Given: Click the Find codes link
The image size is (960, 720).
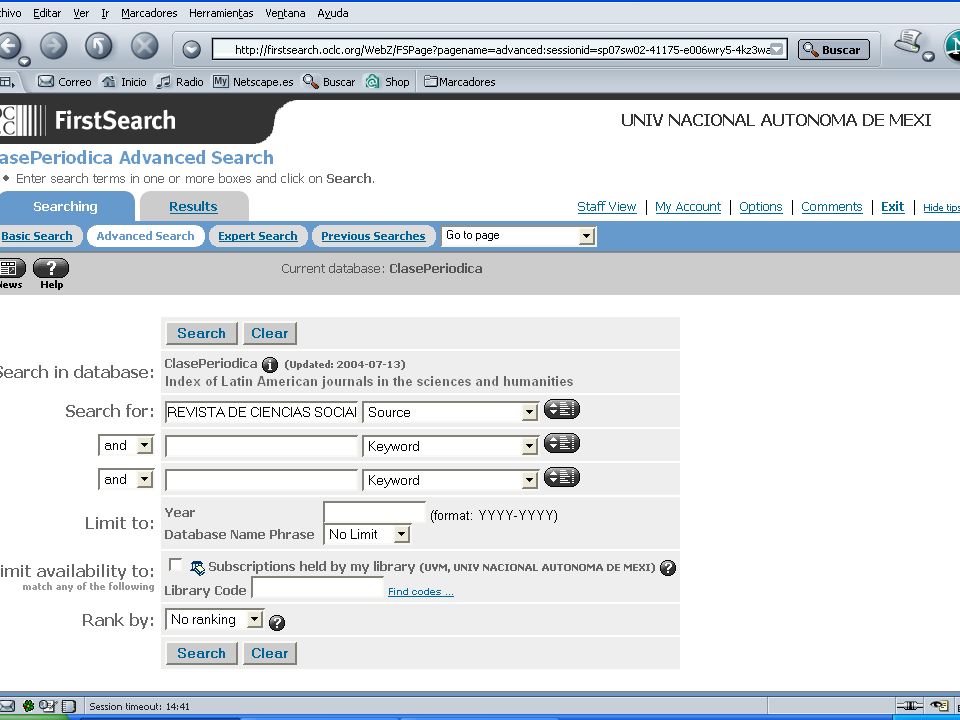Looking at the screenshot, I should 421,591.
